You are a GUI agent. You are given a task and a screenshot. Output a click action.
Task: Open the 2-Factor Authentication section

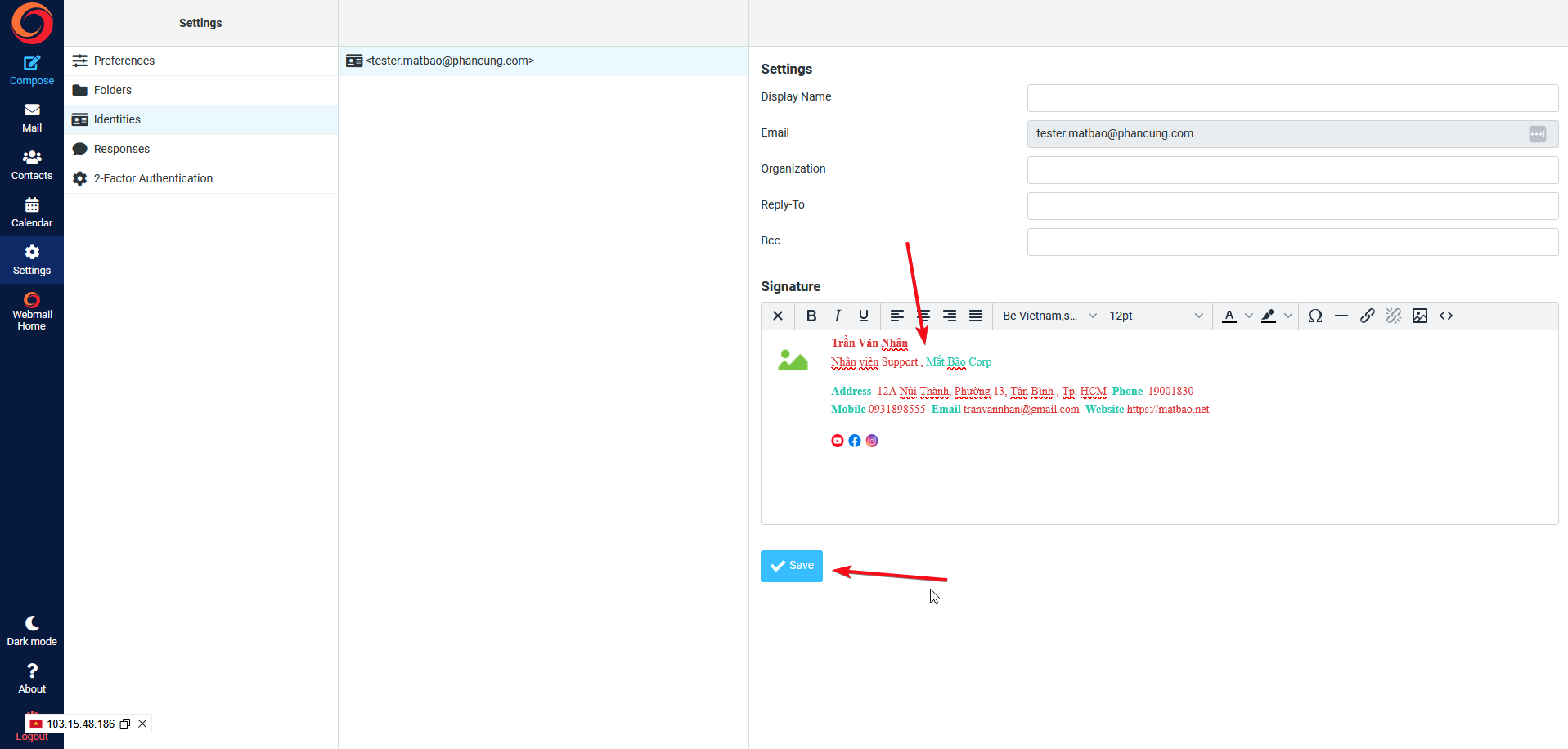[153, 178]
